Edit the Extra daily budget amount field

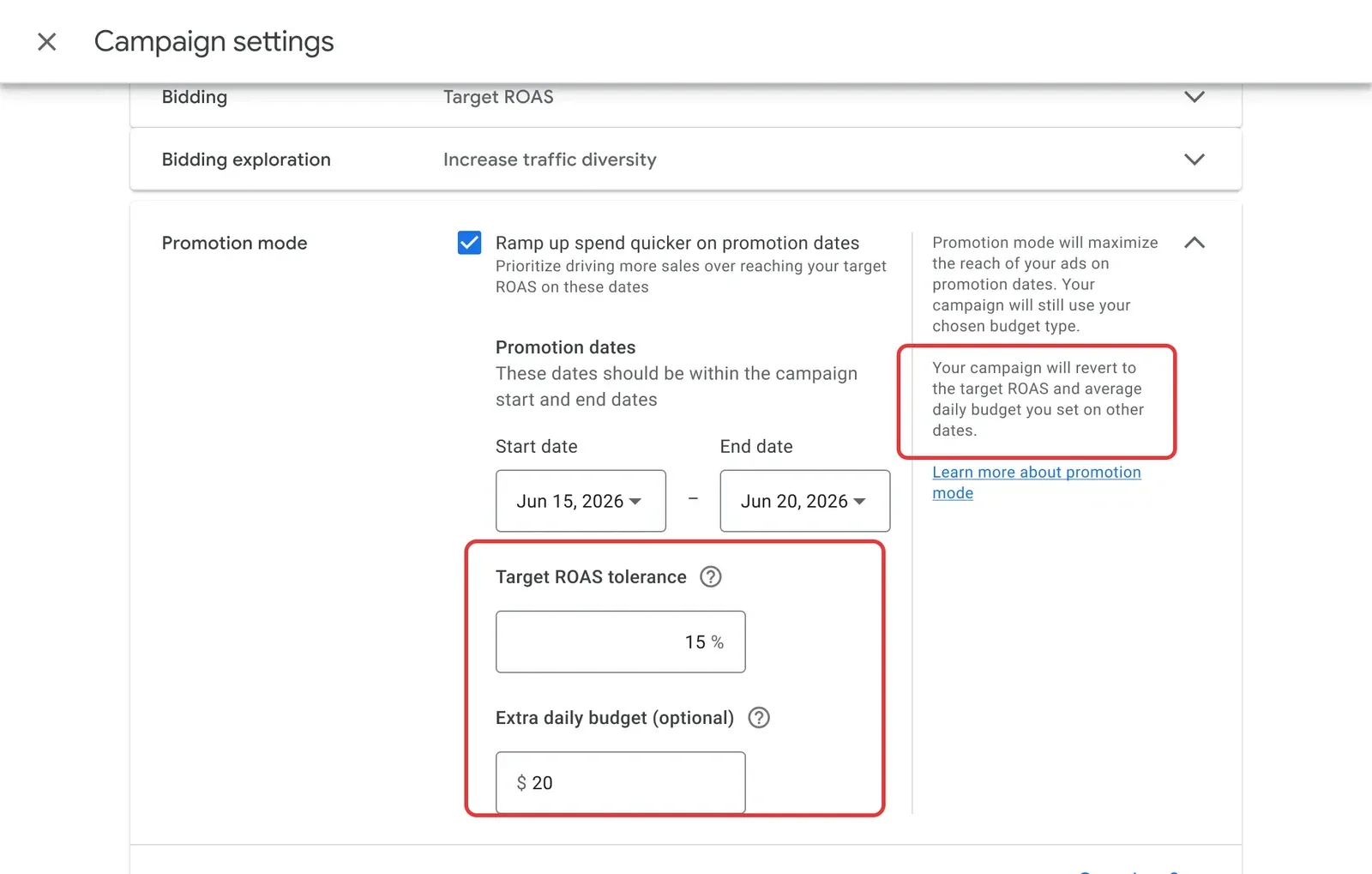click(x=621, y=782)
